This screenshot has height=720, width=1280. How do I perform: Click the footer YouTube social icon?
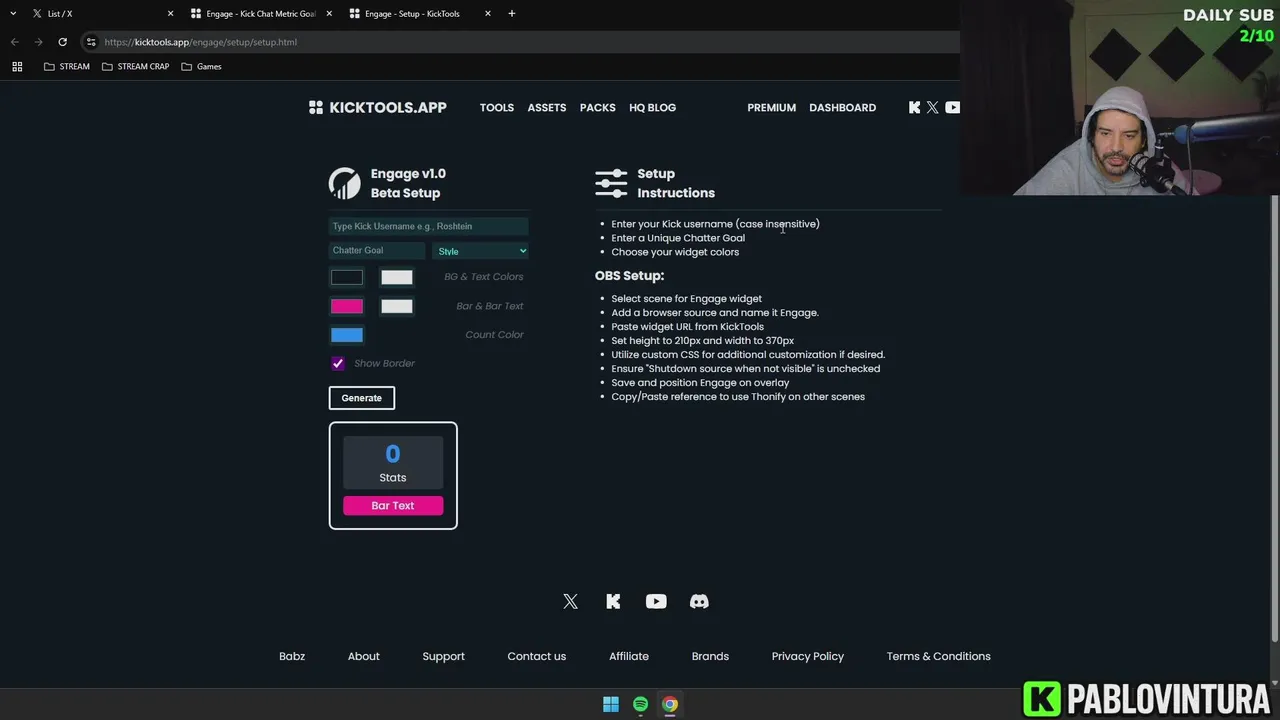[656, 601]
